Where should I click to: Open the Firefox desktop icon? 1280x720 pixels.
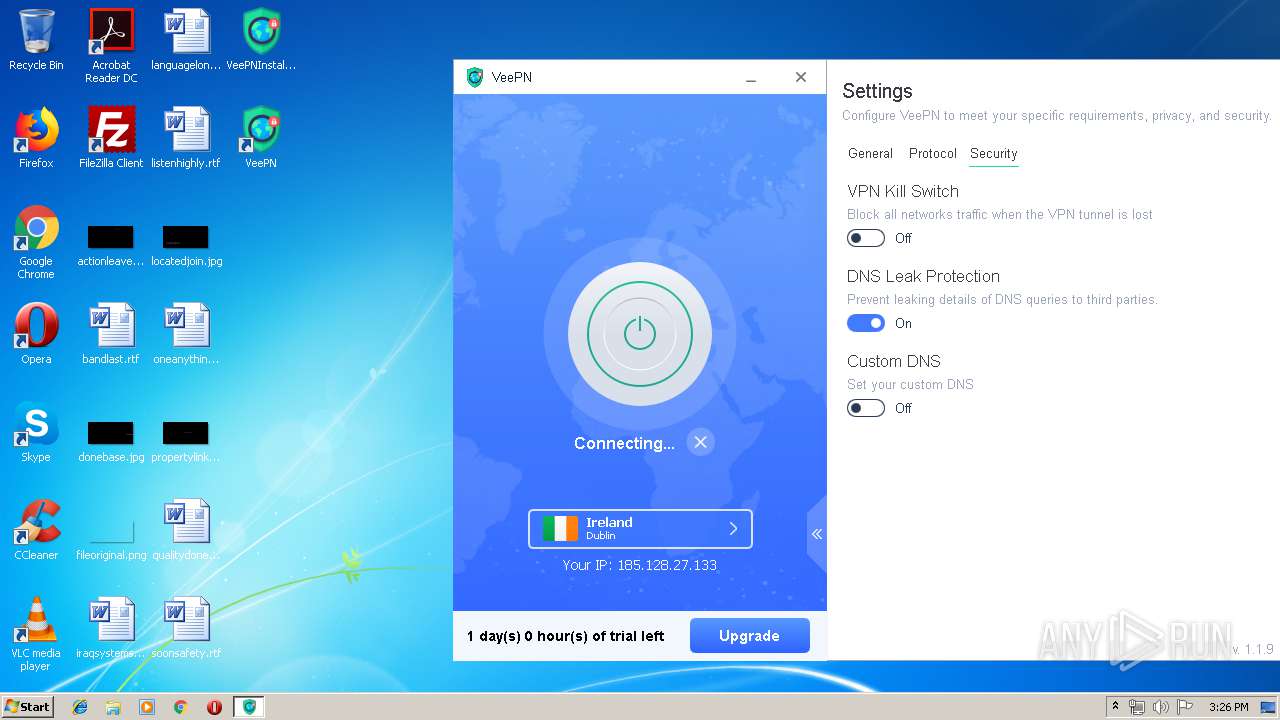(x=36, y=138)
